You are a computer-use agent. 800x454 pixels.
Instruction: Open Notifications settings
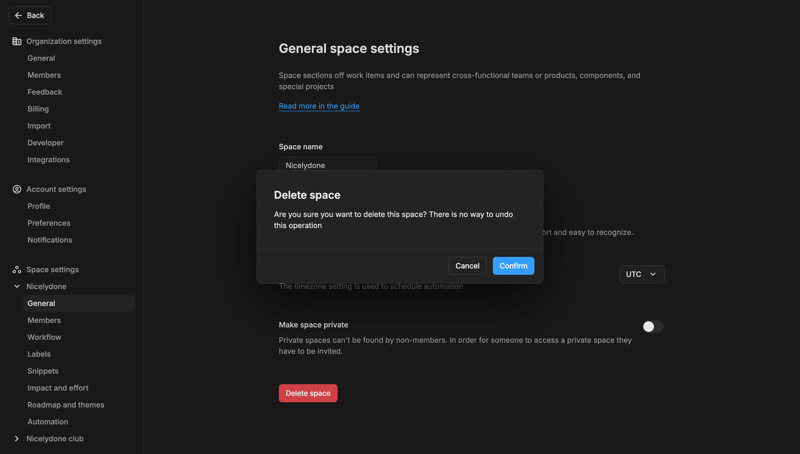[49, 240]
